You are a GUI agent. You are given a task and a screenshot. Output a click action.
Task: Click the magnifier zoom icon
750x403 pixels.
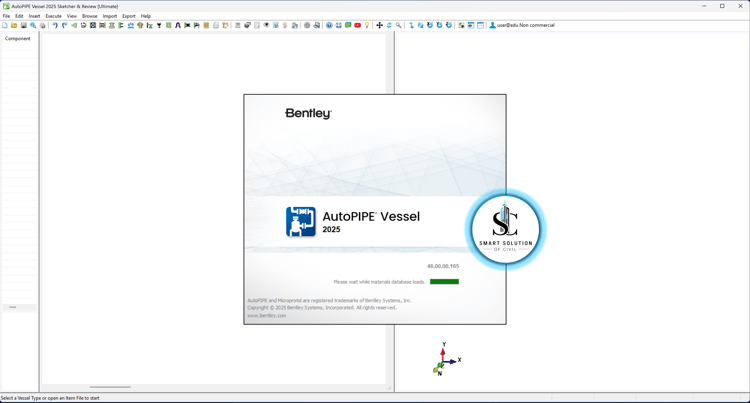[x=398, y=25]
